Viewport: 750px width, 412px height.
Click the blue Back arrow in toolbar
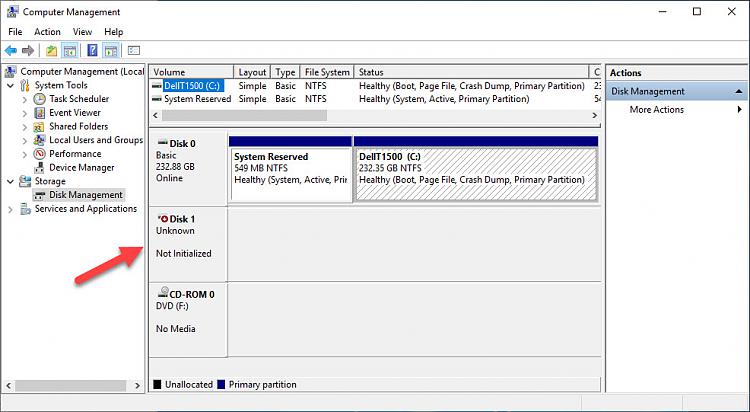coord(11,50)
